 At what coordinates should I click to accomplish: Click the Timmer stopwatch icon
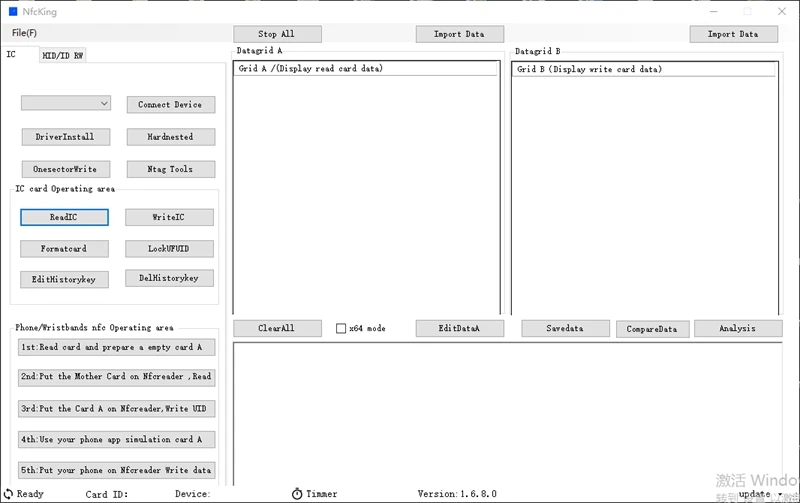pos(297,493)
